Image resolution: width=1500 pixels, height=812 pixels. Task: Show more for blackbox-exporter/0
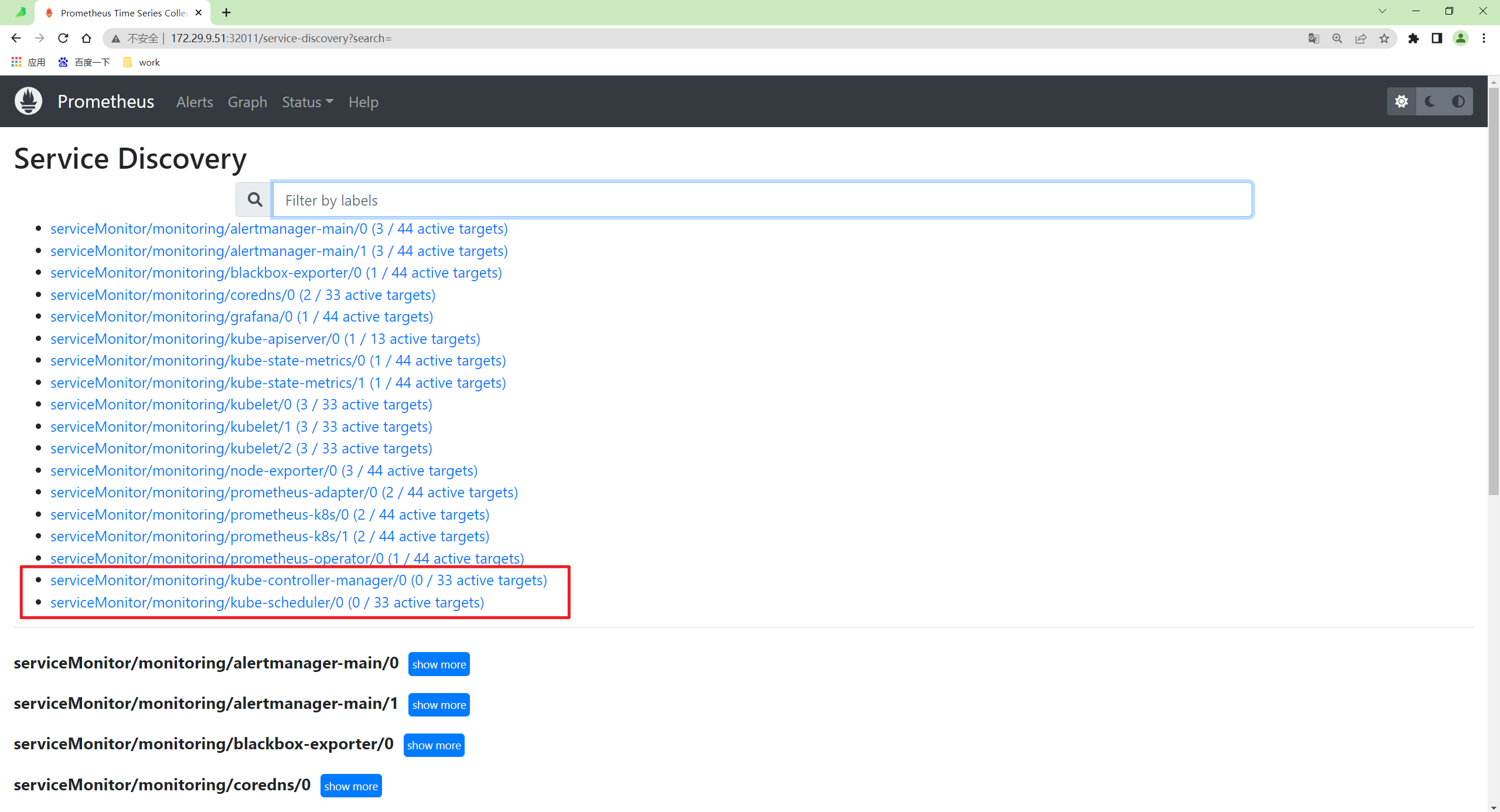(x=434, y=745)
